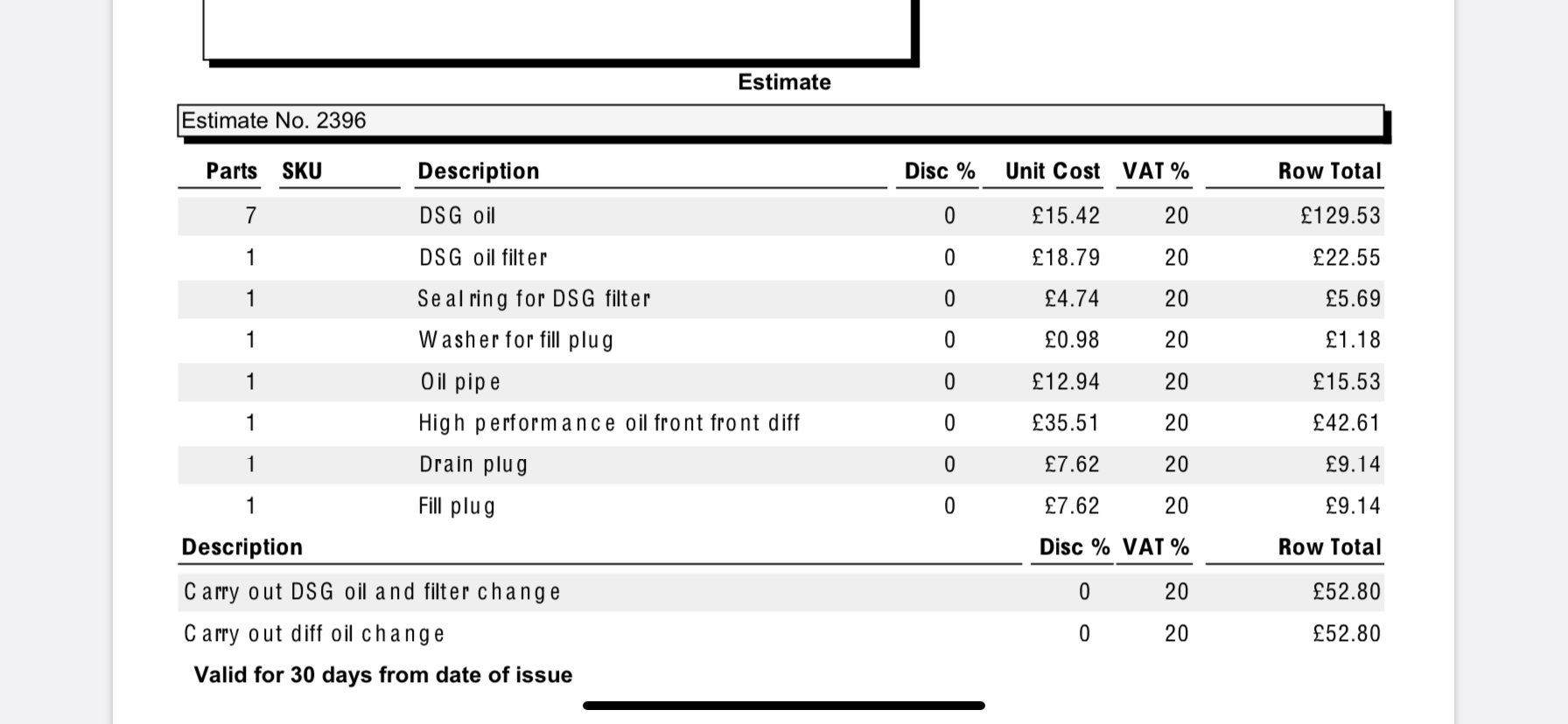Click the Fill plug description
Viewport: 1568px width, 724px height.
pyautogui.click(x=457, y=506)
